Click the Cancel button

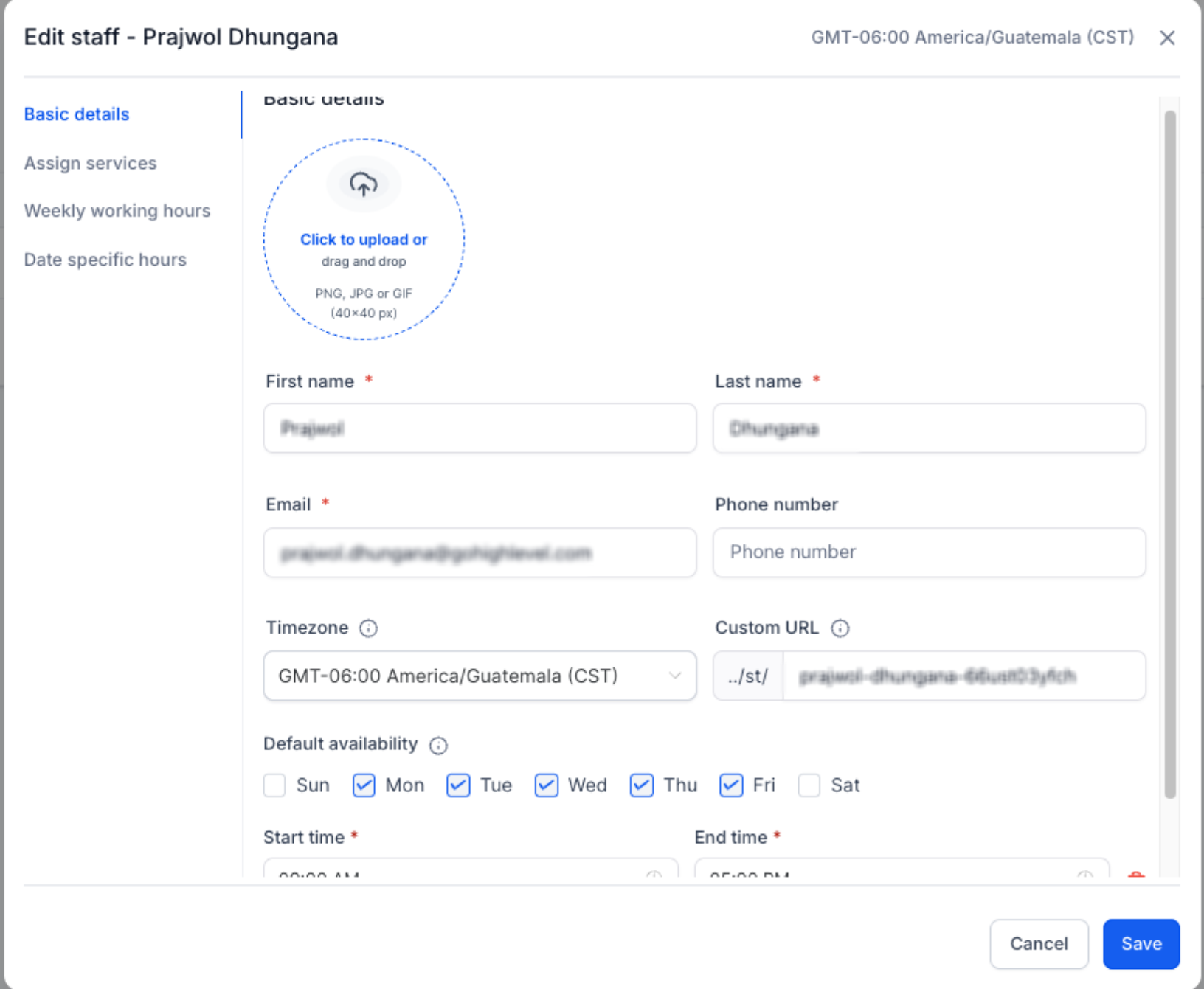pyautogui.click(x=1039, y=944)
